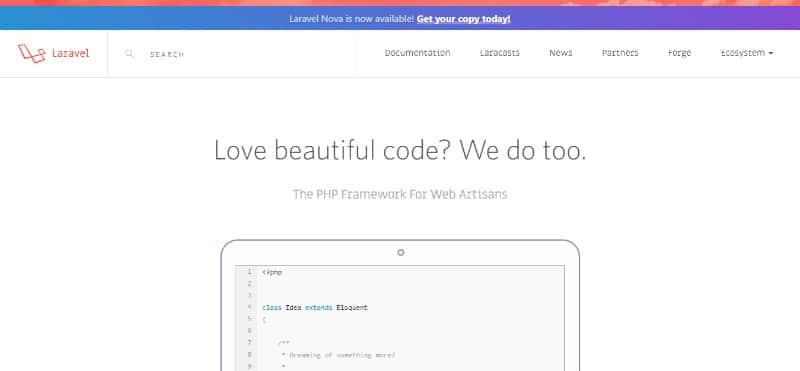Open the Ecosystem menu
The width and height of the screenshot is (800, 371).
pyautogui.click(x=746, y=53)
